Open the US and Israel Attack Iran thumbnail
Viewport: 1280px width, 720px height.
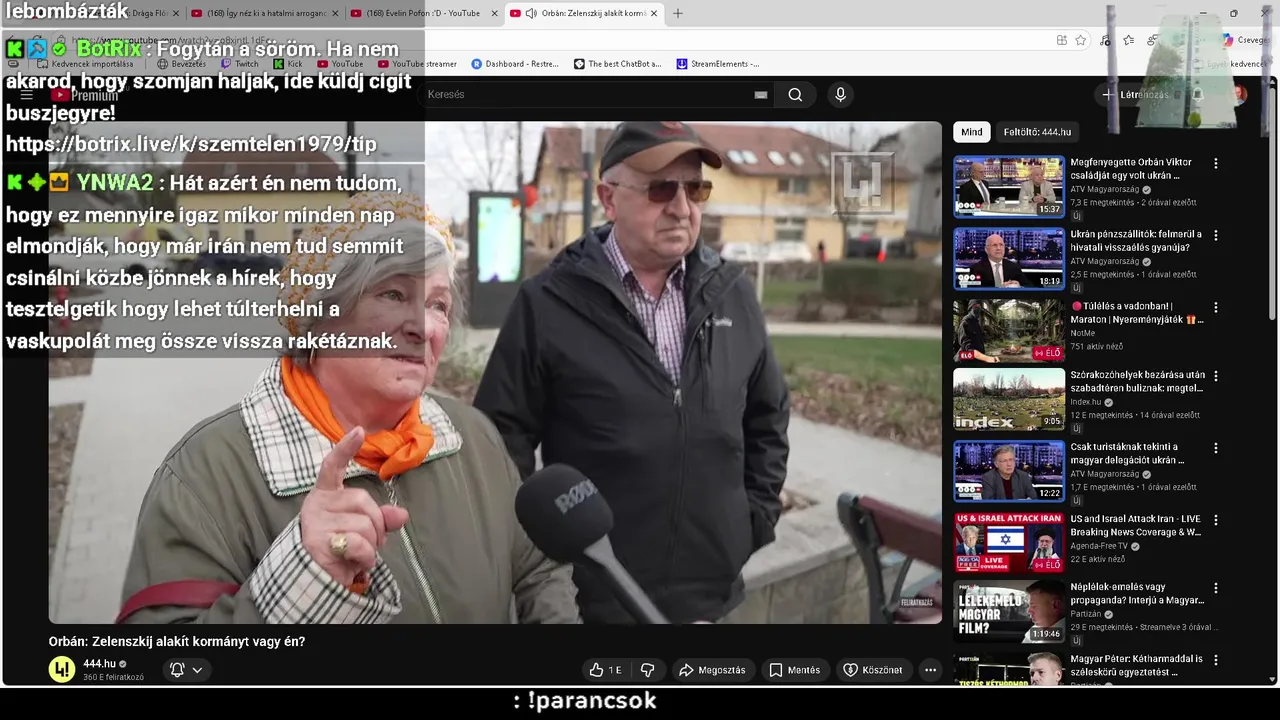point(1009,544)
